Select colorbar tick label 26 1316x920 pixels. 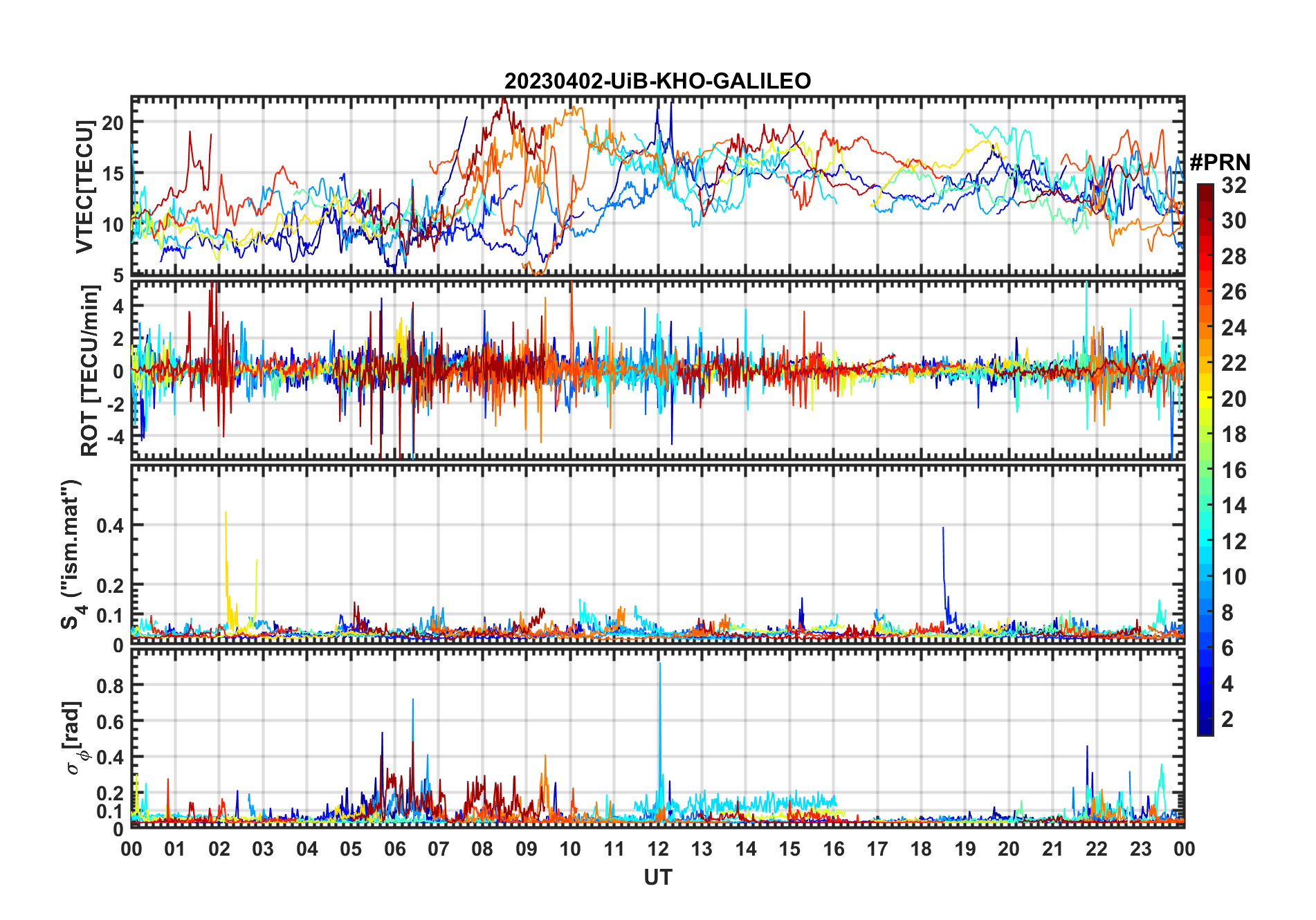click(1234, 292)
